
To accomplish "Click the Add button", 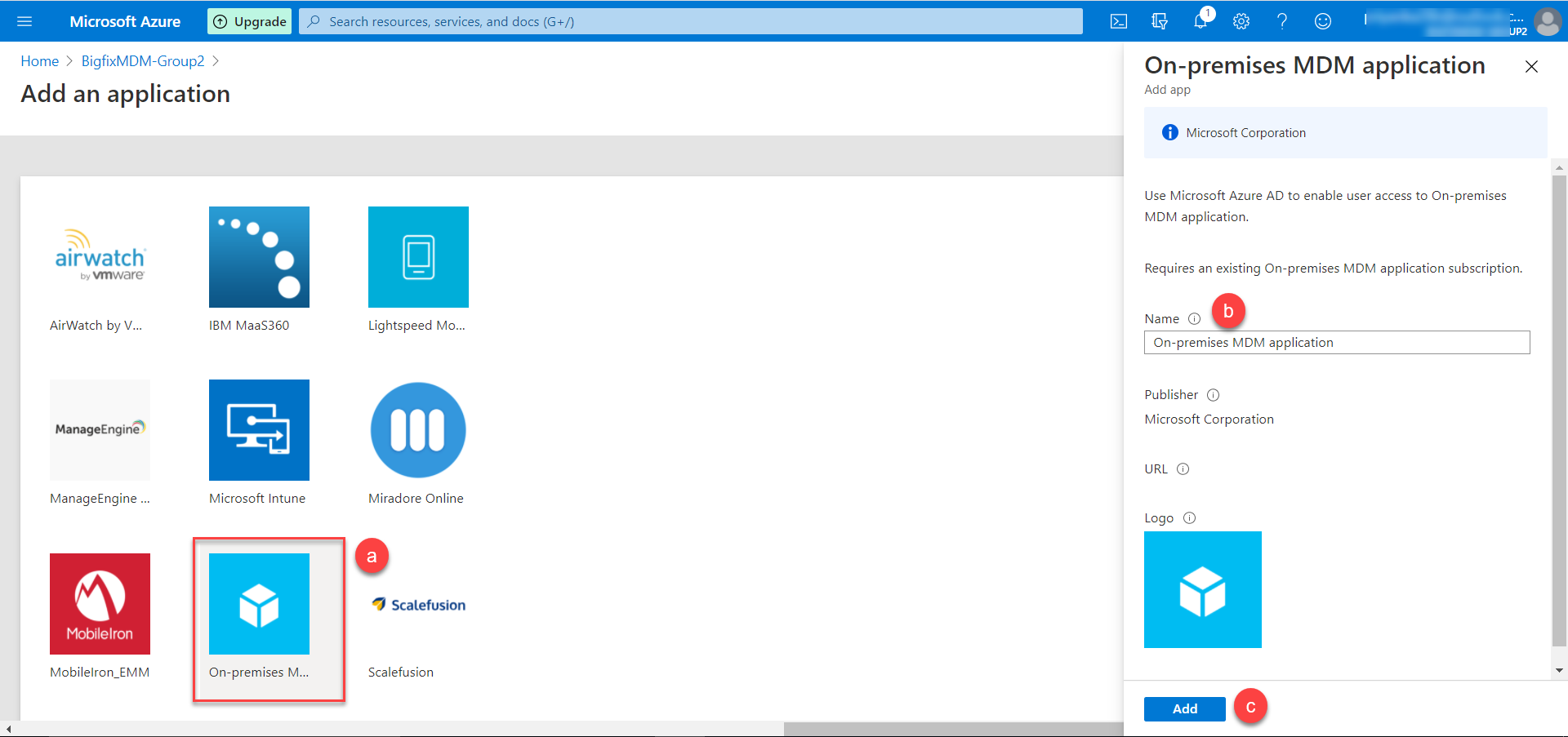I will [x=1185, y=708].
